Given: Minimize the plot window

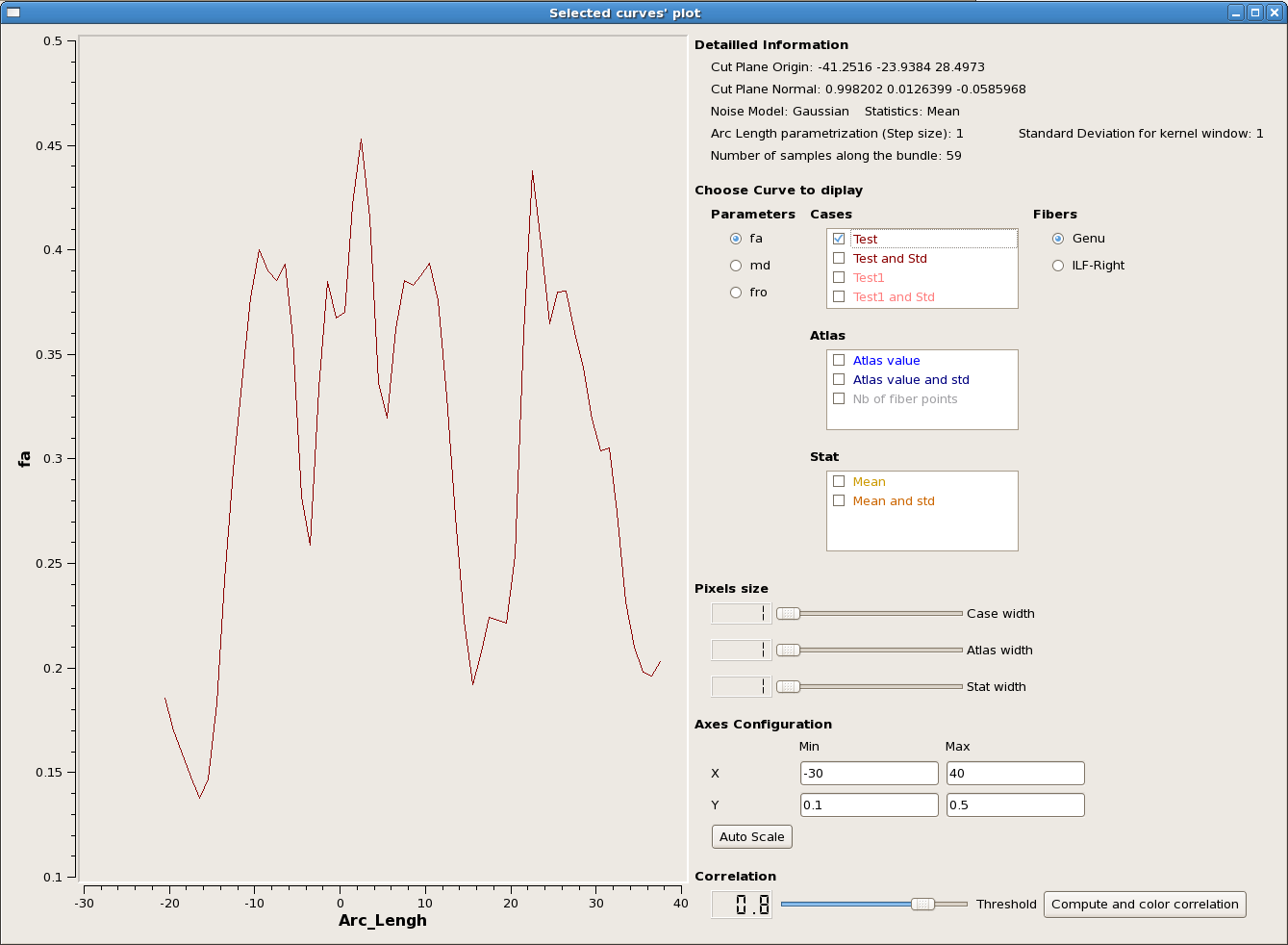Looking at the screenshot, I should point(1237,13).
